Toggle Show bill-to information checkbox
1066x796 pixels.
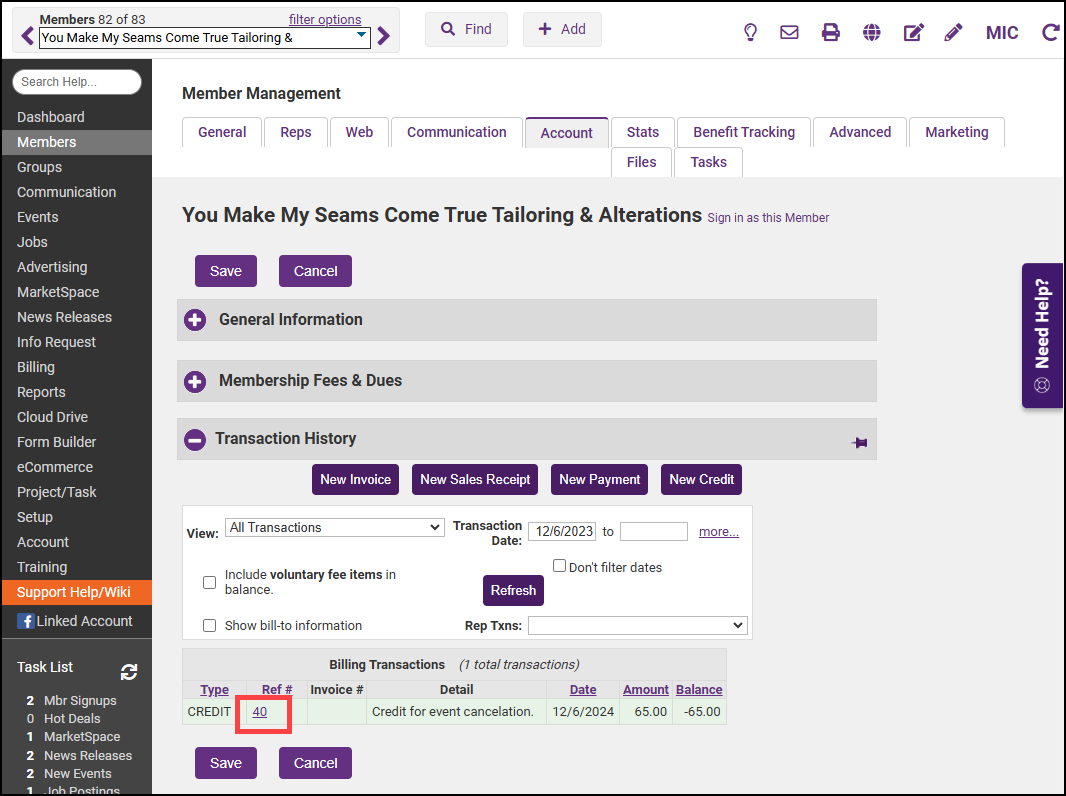point(210,626)
